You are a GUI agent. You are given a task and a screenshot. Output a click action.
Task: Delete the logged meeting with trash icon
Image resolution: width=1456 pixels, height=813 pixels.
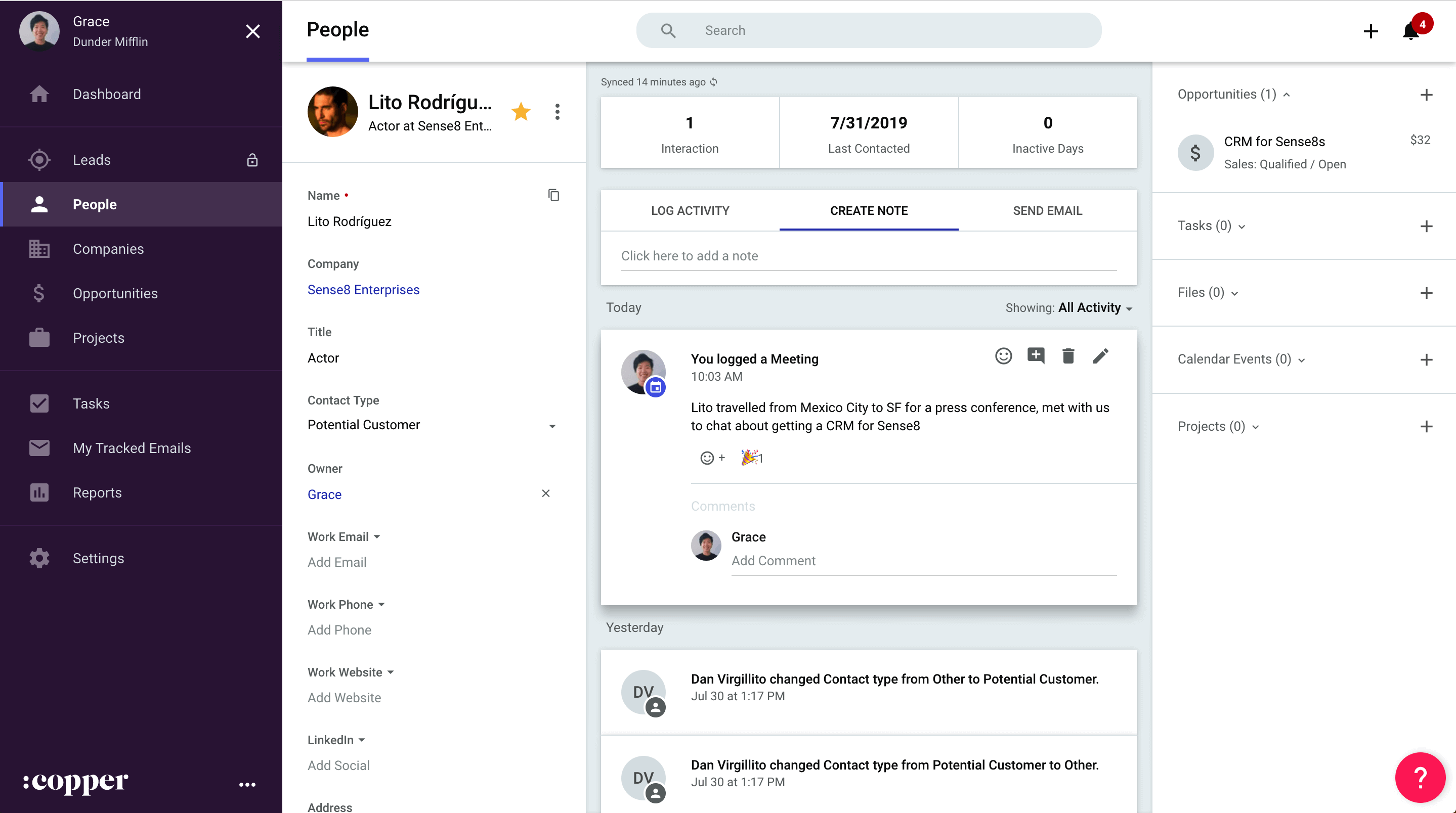click(1067, 355)
